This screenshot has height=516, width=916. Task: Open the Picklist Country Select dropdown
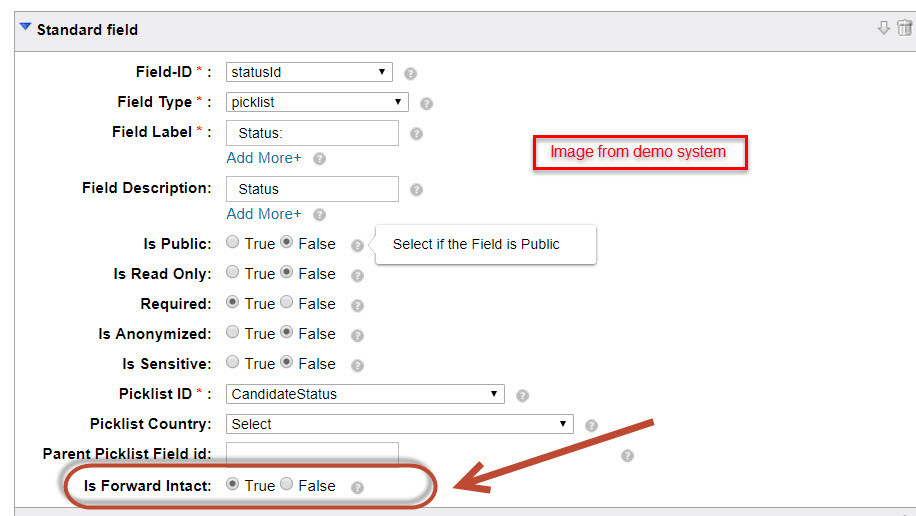coord(400,424)
